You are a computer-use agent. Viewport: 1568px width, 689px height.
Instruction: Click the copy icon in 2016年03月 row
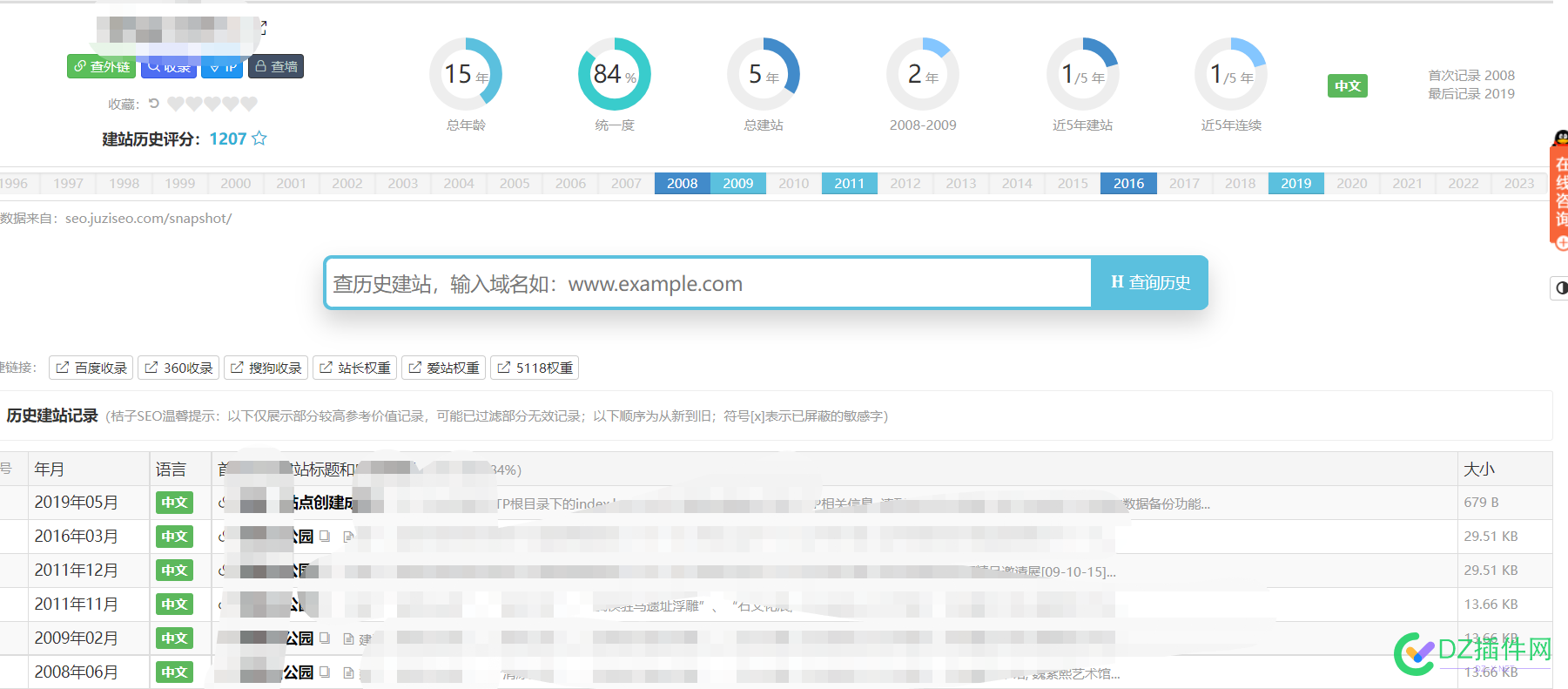click(325, 536)
